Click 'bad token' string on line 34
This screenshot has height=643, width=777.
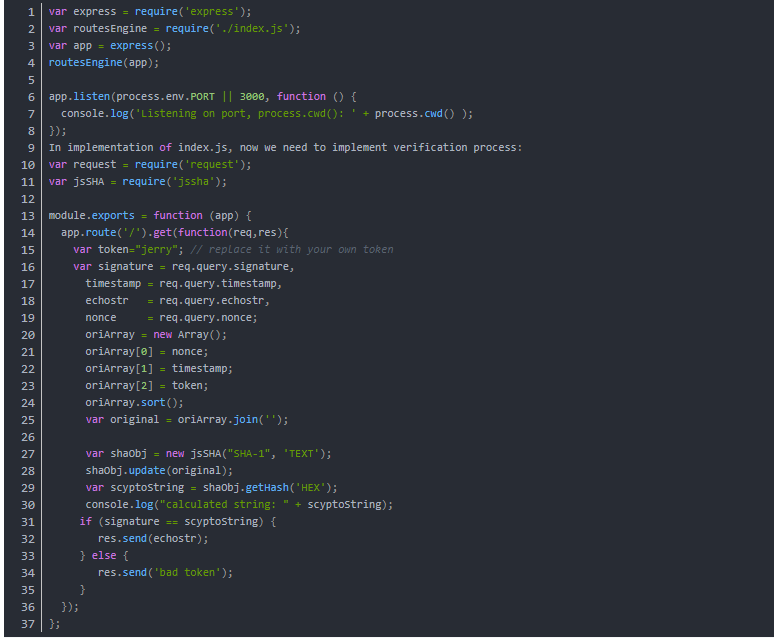pyautogui.click(x=187, y=572)
